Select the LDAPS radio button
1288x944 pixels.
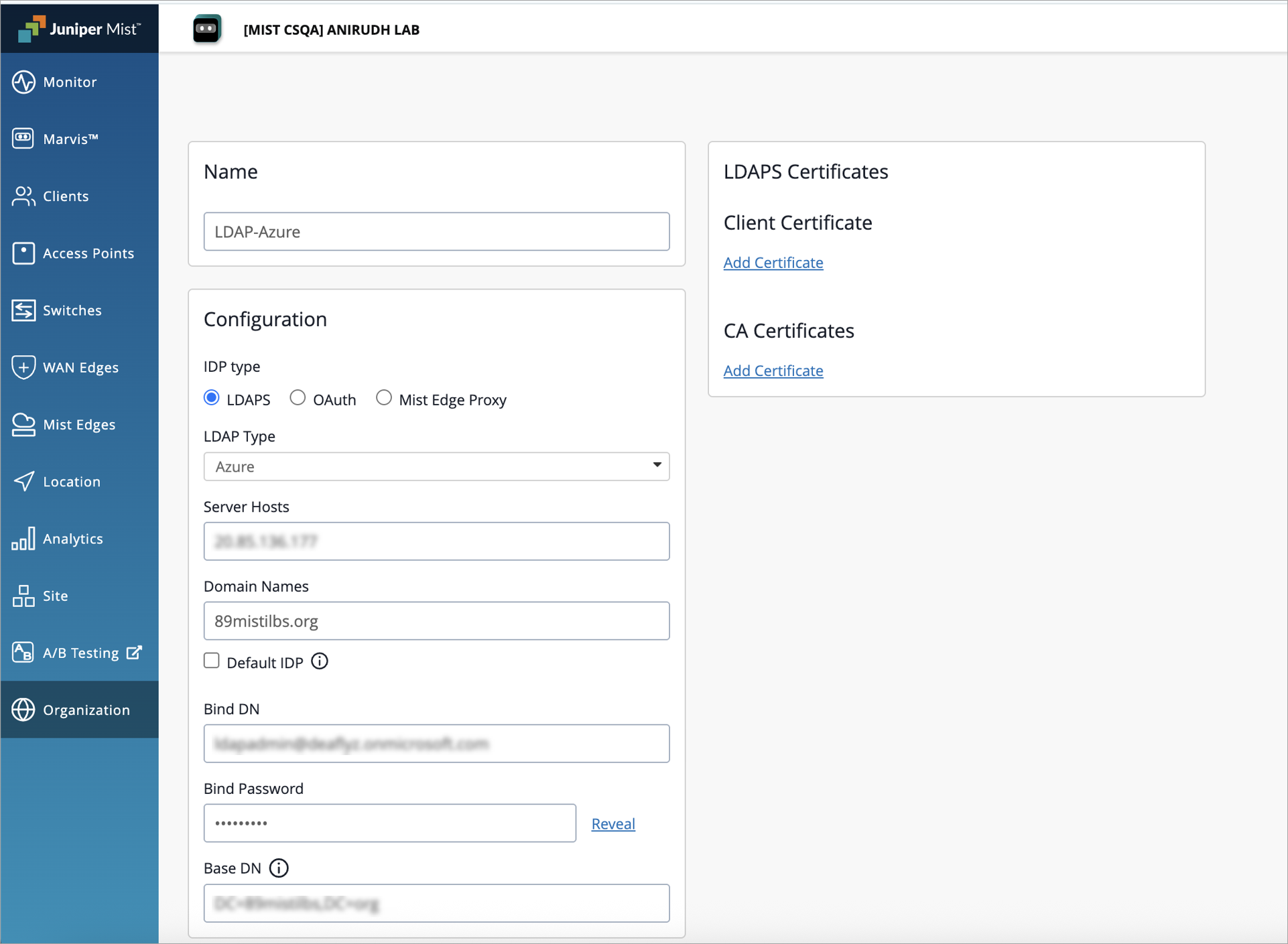(x=212, y=398)
